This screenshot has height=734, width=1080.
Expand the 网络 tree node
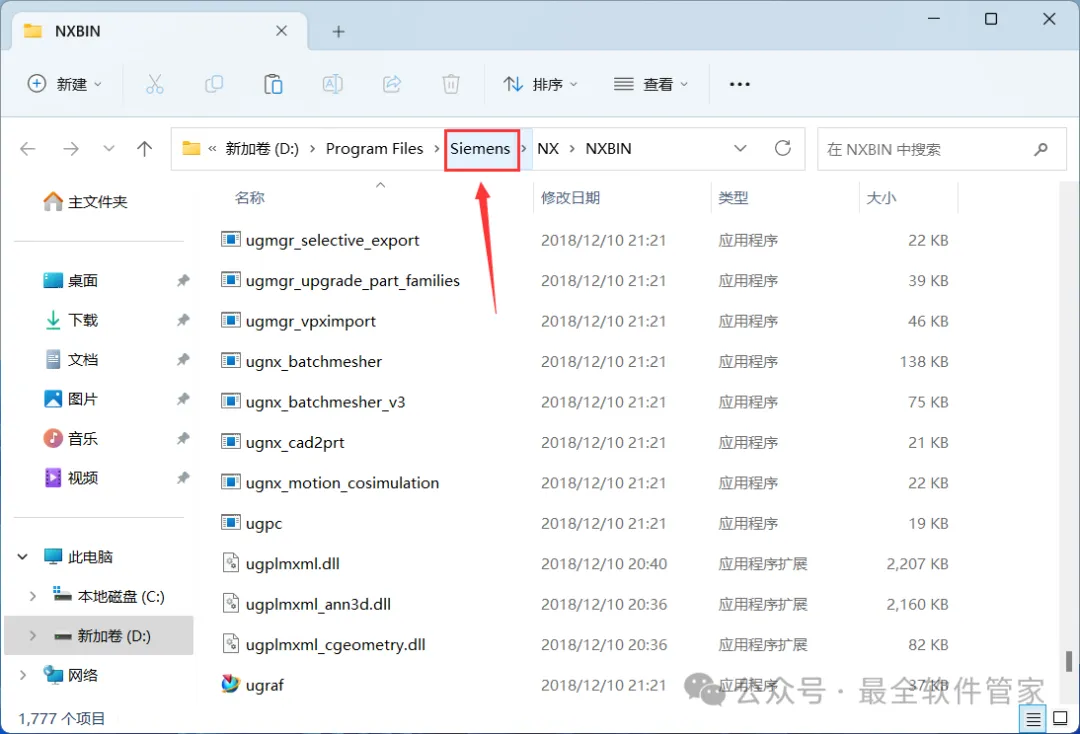pos(23,675)
